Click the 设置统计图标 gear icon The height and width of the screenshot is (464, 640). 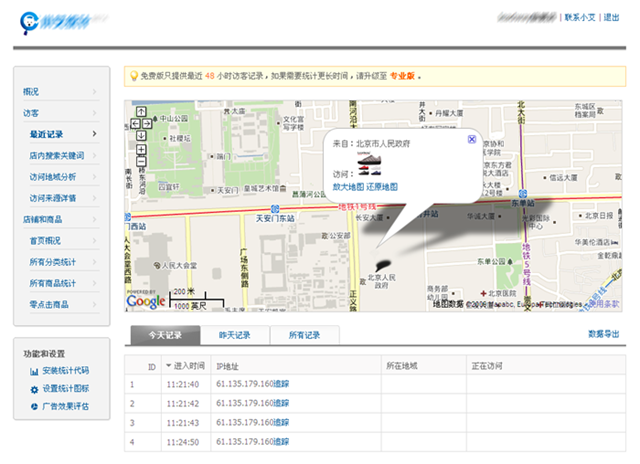[34, 388]
